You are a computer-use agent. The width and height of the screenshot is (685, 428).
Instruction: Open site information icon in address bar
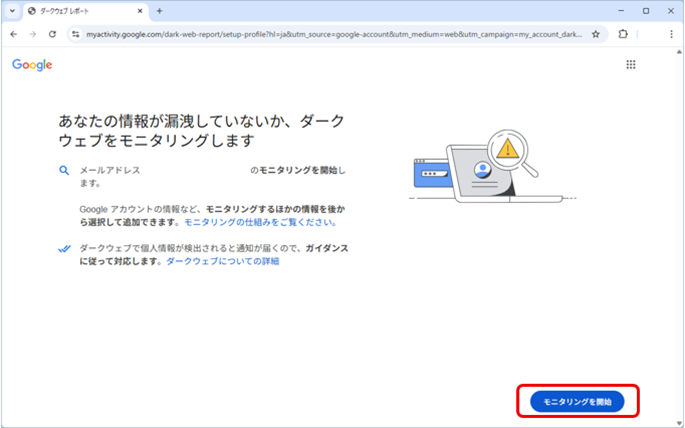coord(75,33)
